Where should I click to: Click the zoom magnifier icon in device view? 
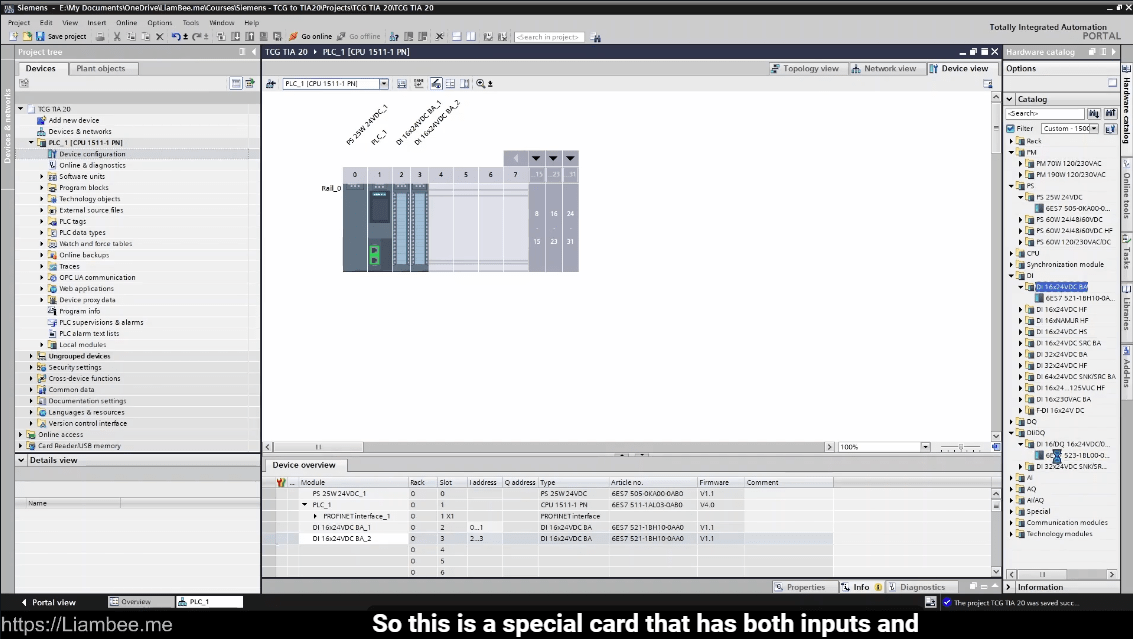(481, 84)
